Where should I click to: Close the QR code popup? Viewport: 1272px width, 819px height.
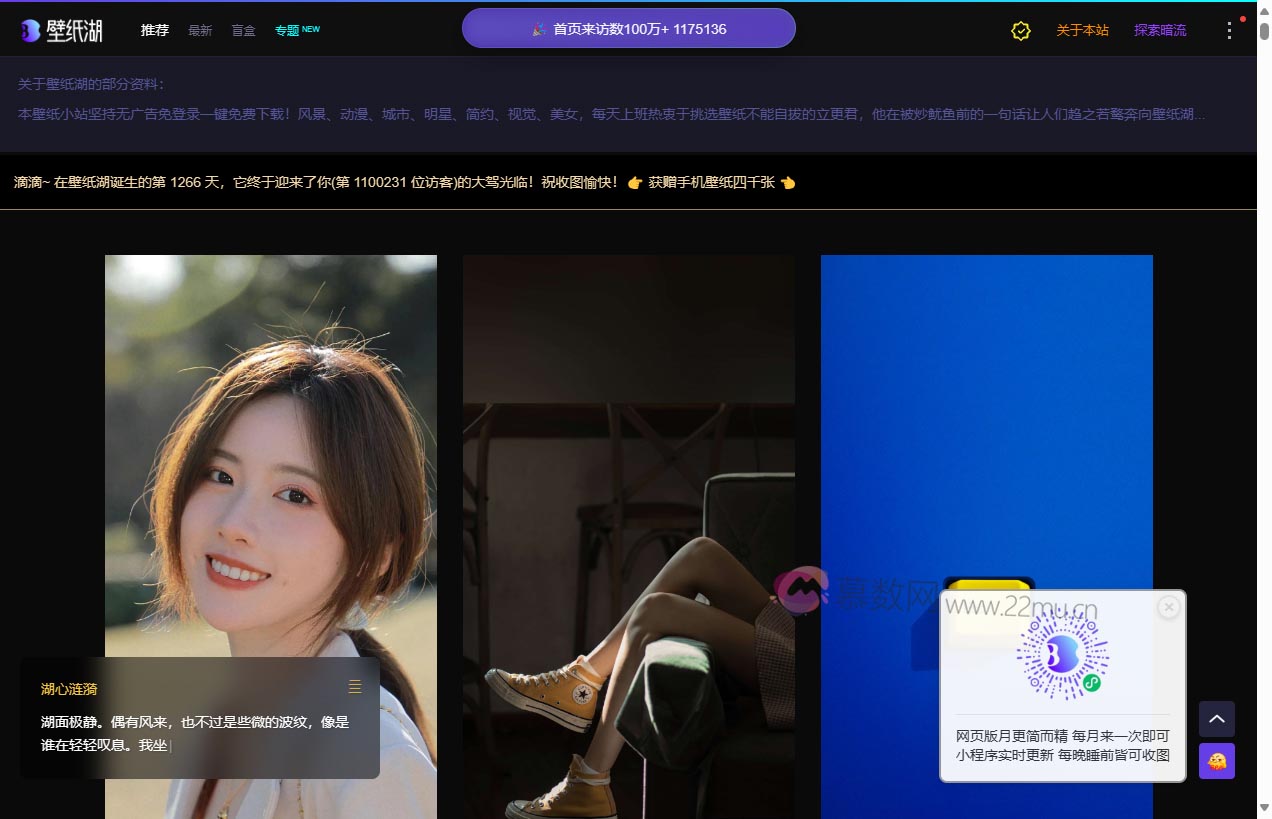pos(1168,607)
